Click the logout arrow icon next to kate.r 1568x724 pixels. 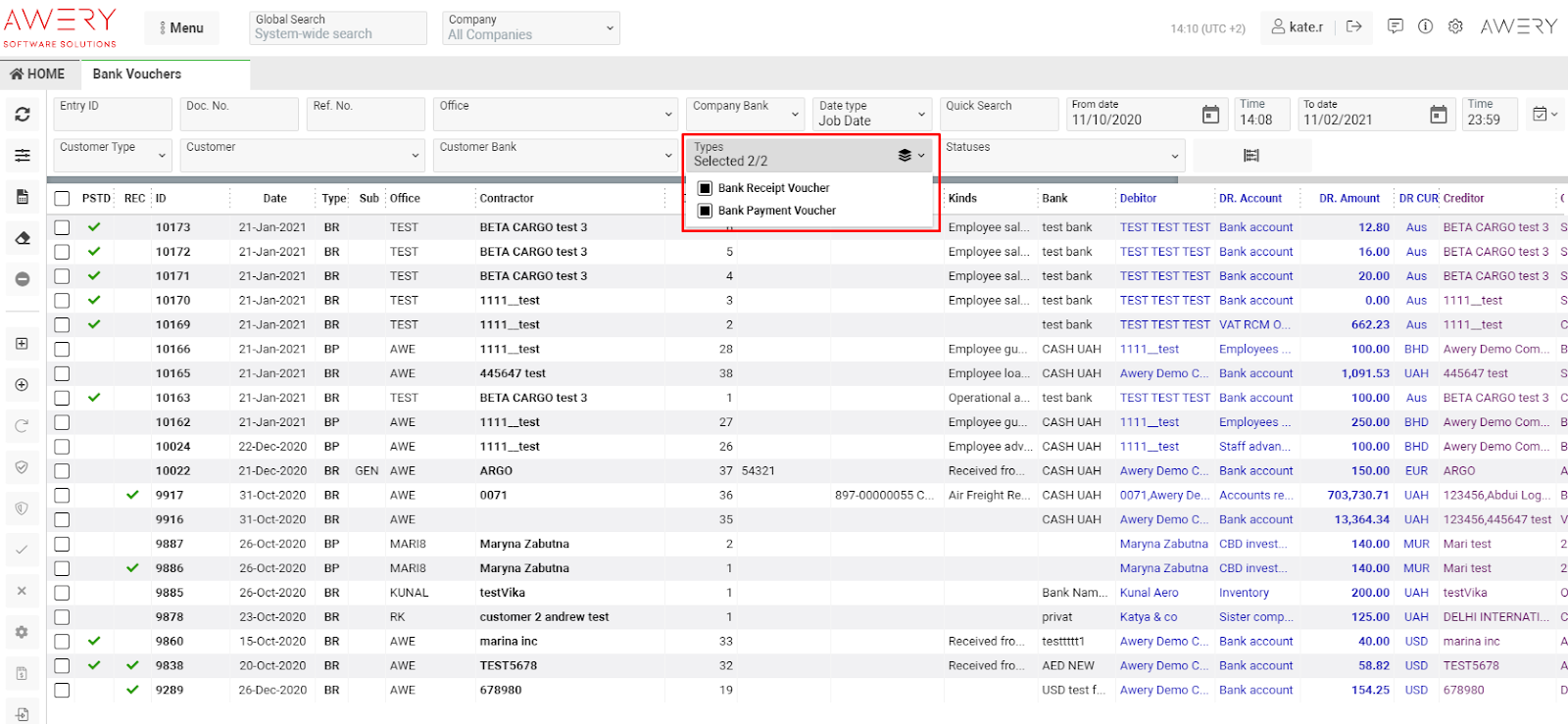tap(1353, 26)
